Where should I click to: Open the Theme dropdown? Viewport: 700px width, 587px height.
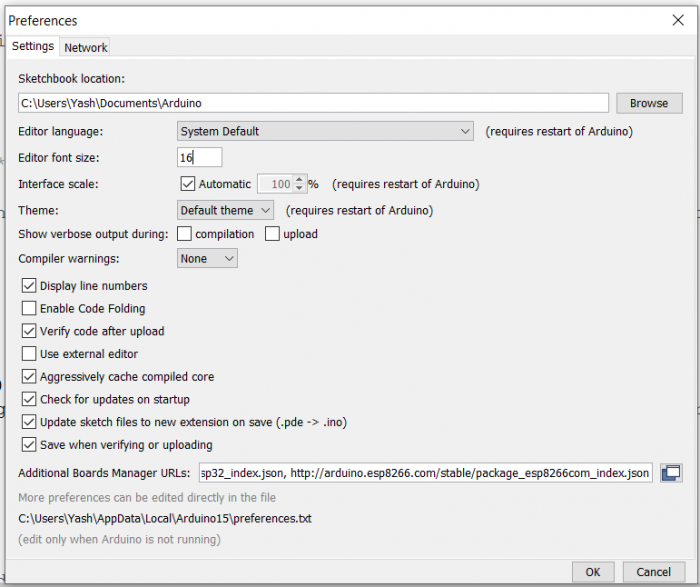coord(225,210)
